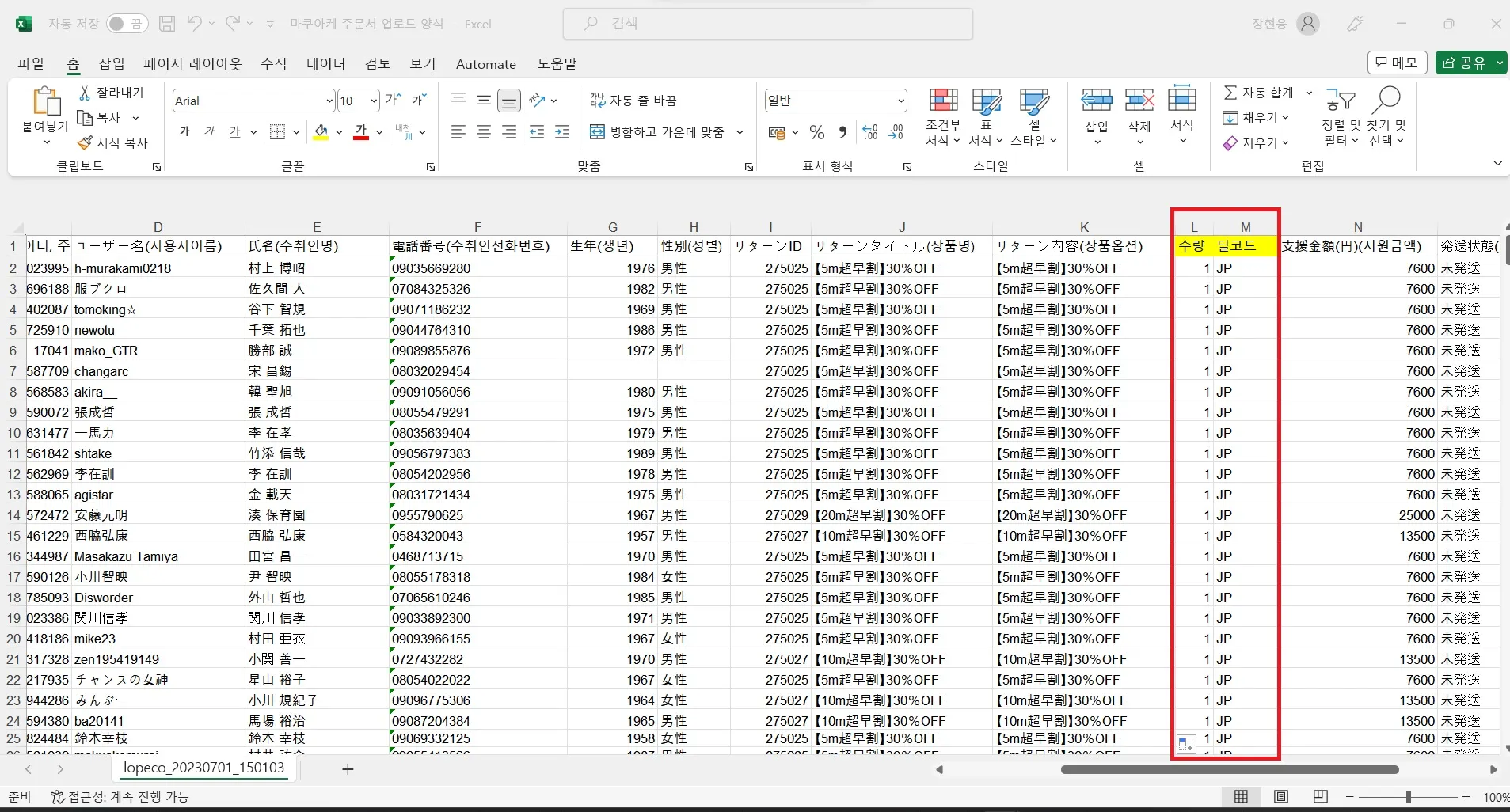Click the Decrease Indent icon
The image size is (1510, 812).
point(537,132)
